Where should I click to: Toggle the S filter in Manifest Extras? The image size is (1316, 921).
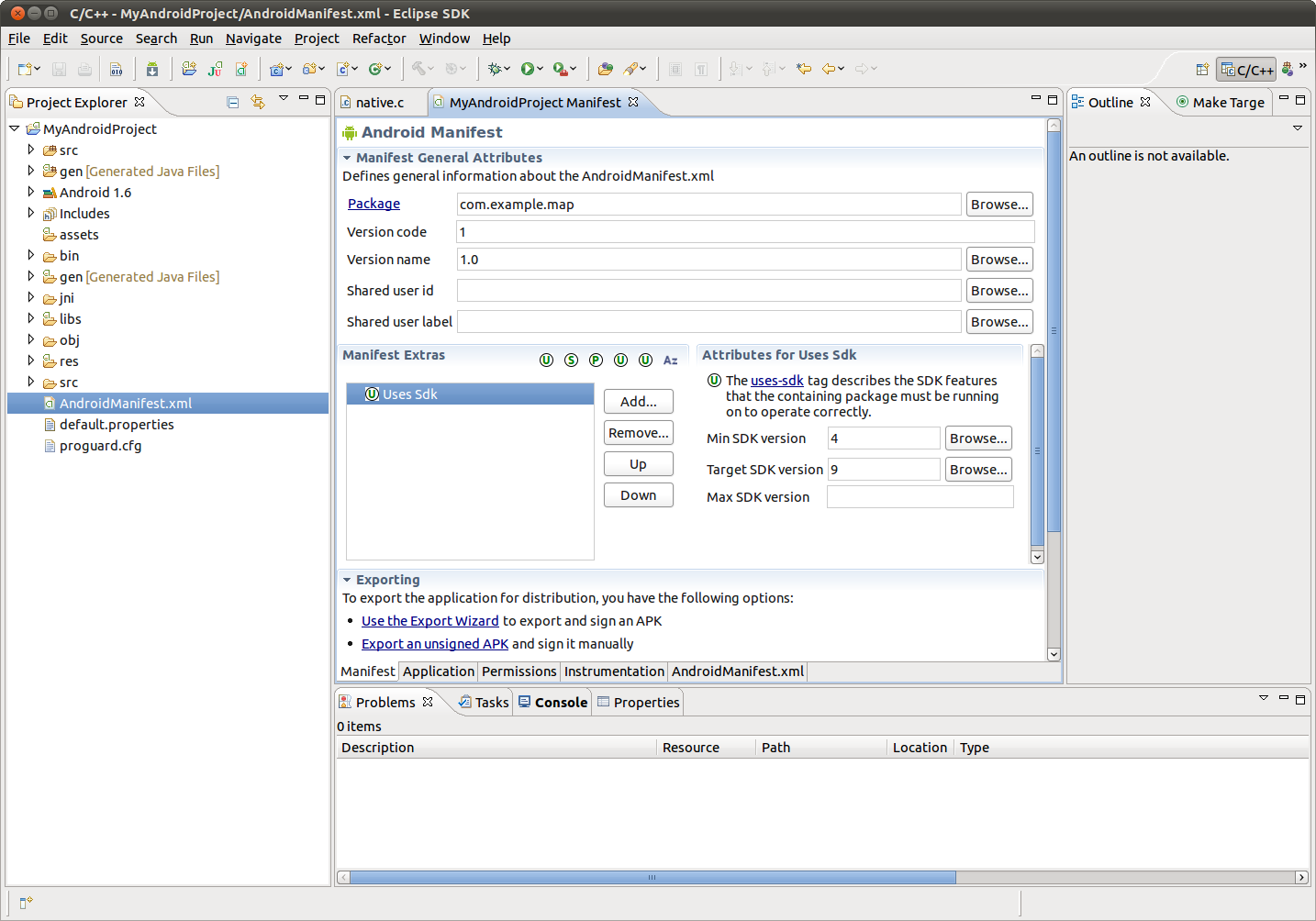571,361
